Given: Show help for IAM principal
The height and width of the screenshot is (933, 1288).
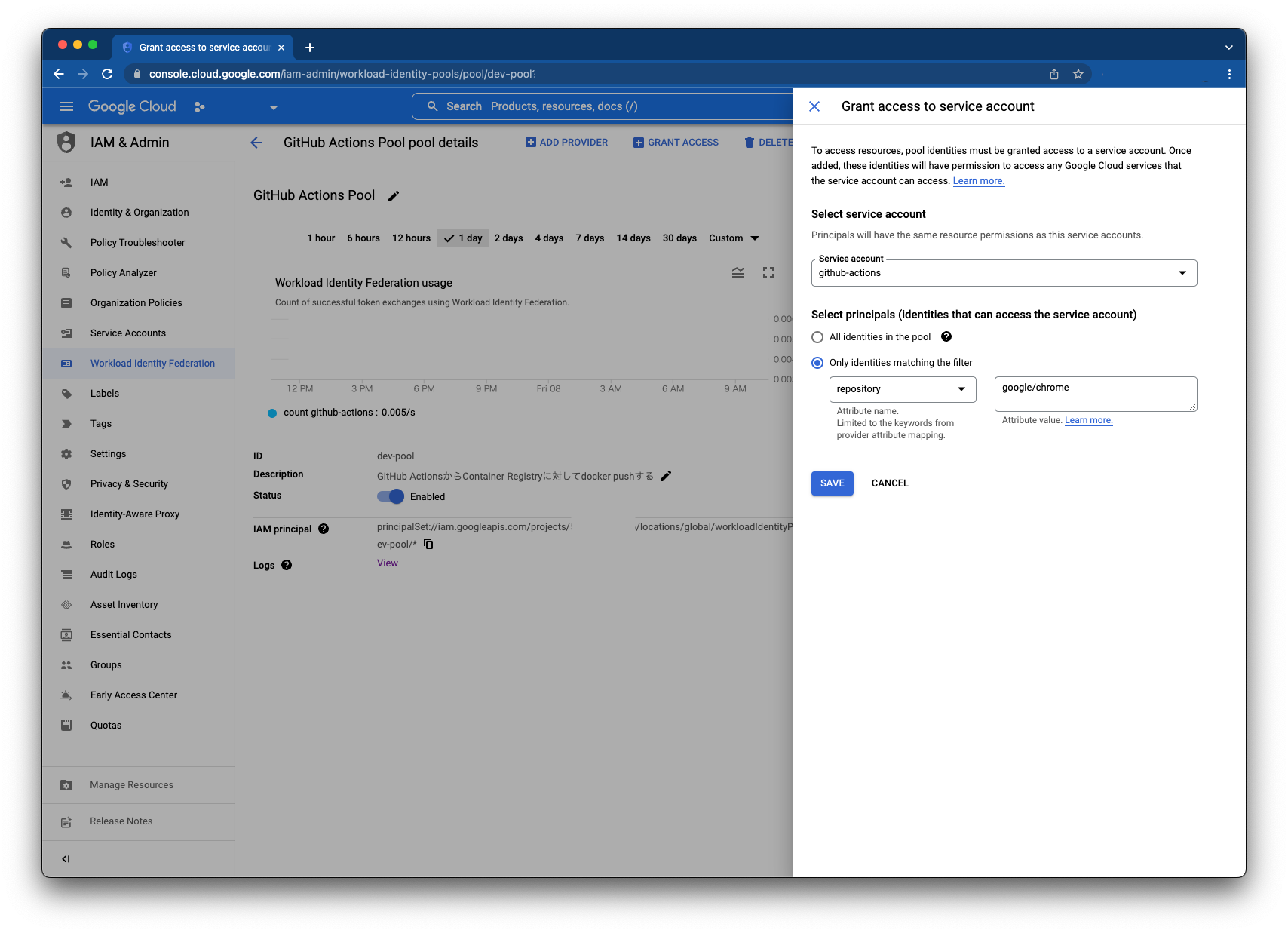Looking at the screenshot, I should click(x=324, y=529).
